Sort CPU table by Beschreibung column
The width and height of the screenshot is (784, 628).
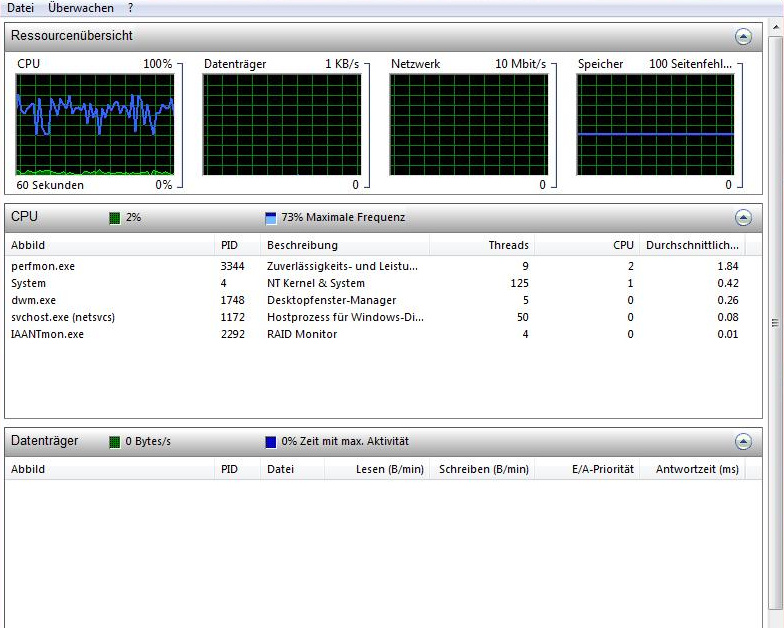tap(345, 245)
